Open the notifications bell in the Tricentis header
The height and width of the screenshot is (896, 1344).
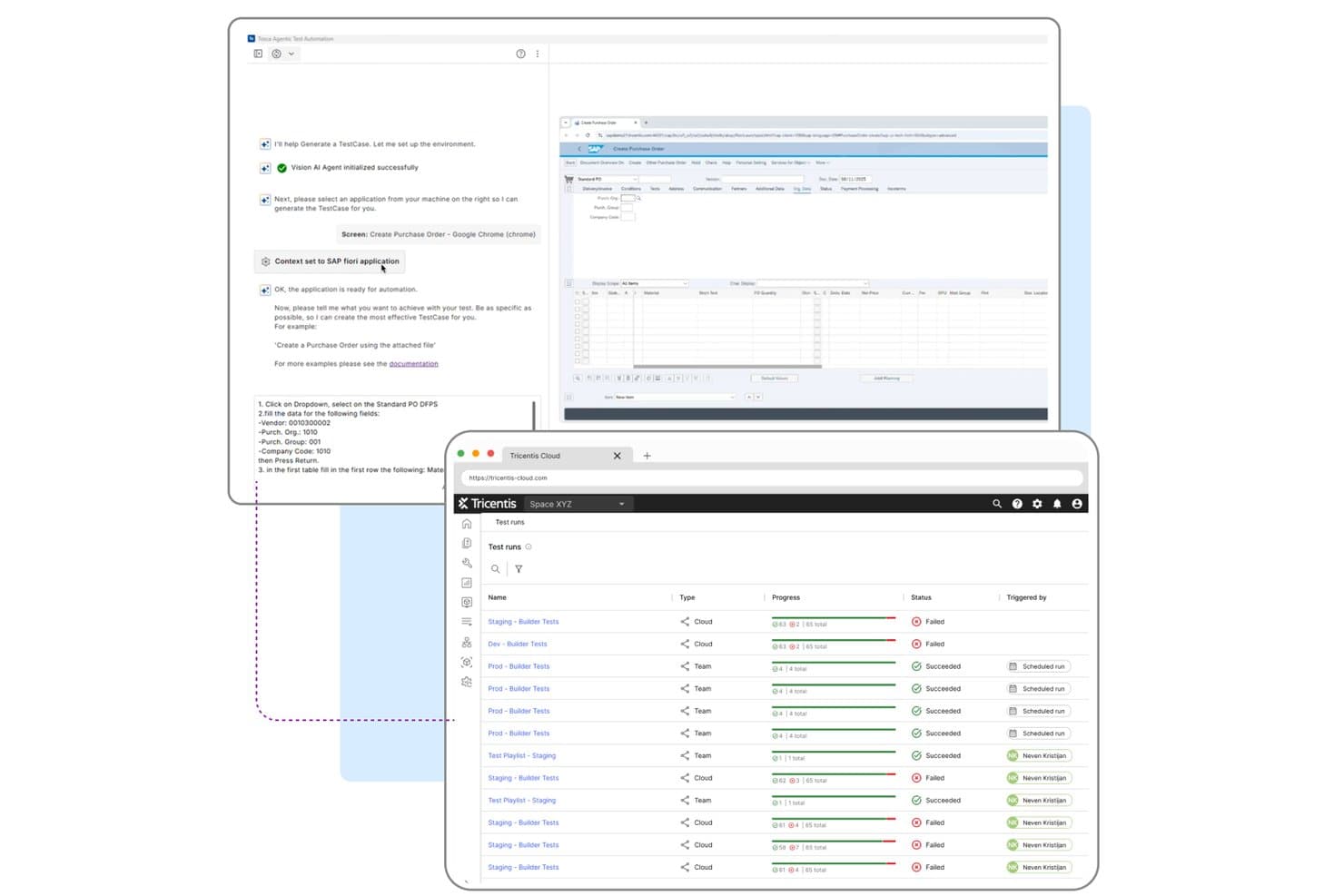coord(1057,504)
